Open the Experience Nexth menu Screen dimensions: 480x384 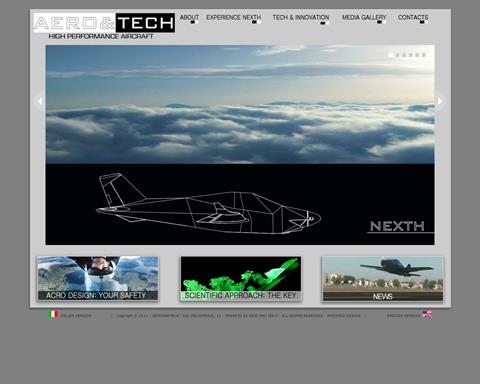pyautogui.click(x=233, y=17)
